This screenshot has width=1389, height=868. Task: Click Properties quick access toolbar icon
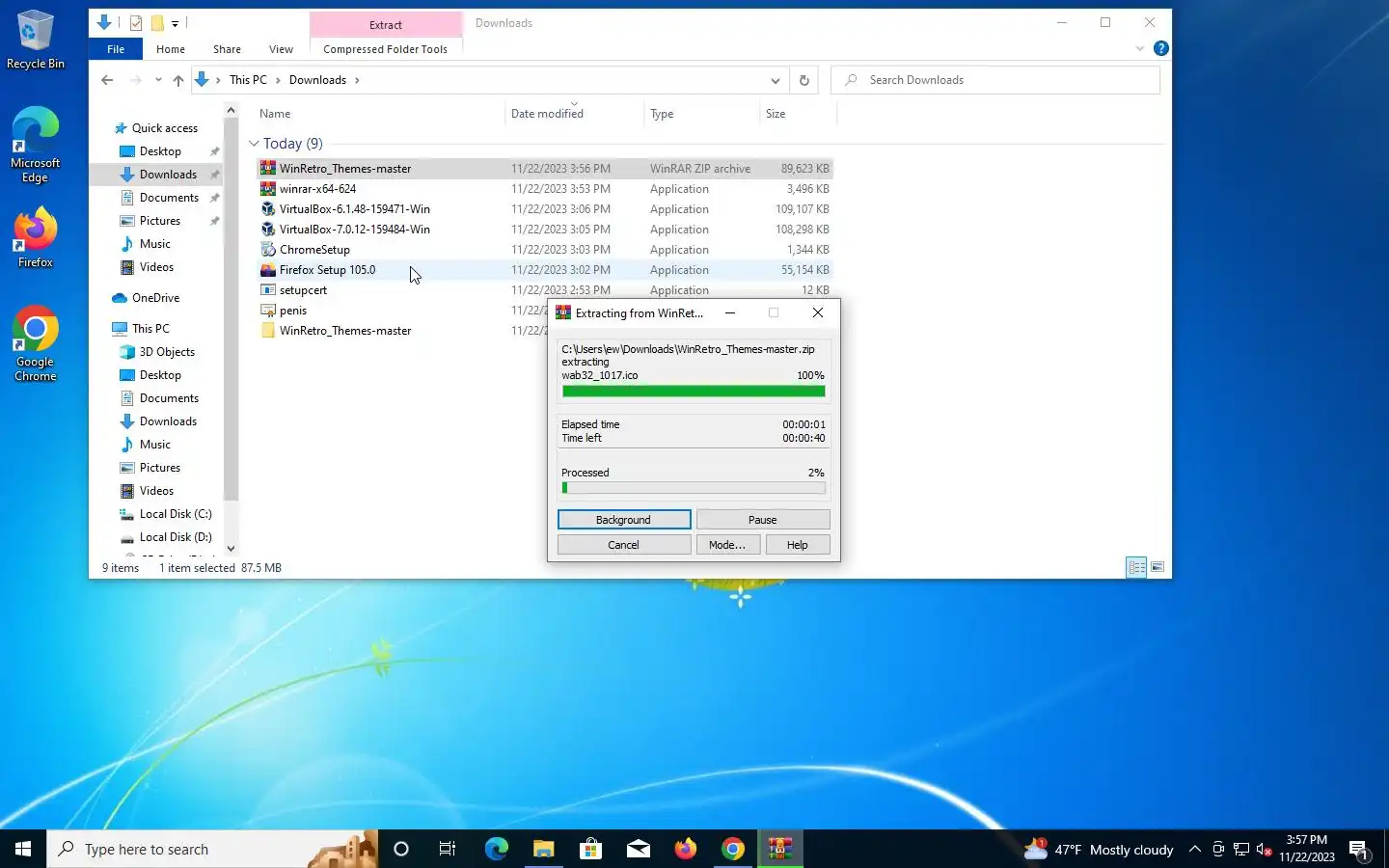[136, 23]
